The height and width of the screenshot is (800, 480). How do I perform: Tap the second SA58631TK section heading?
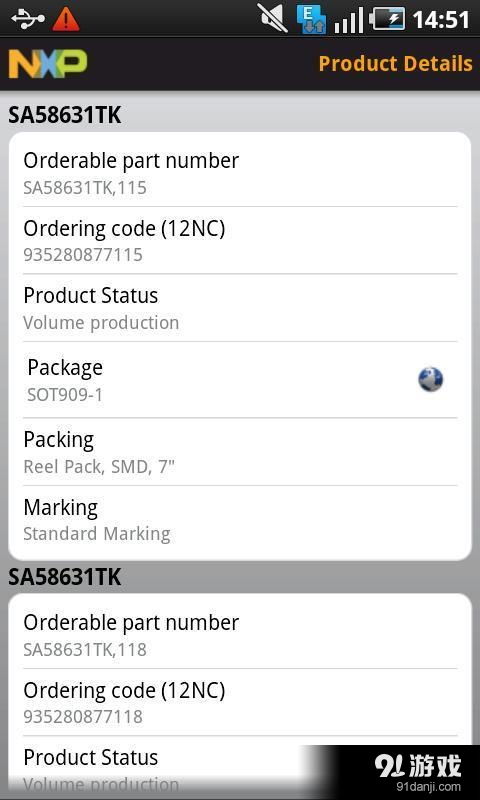pos(65,577)
